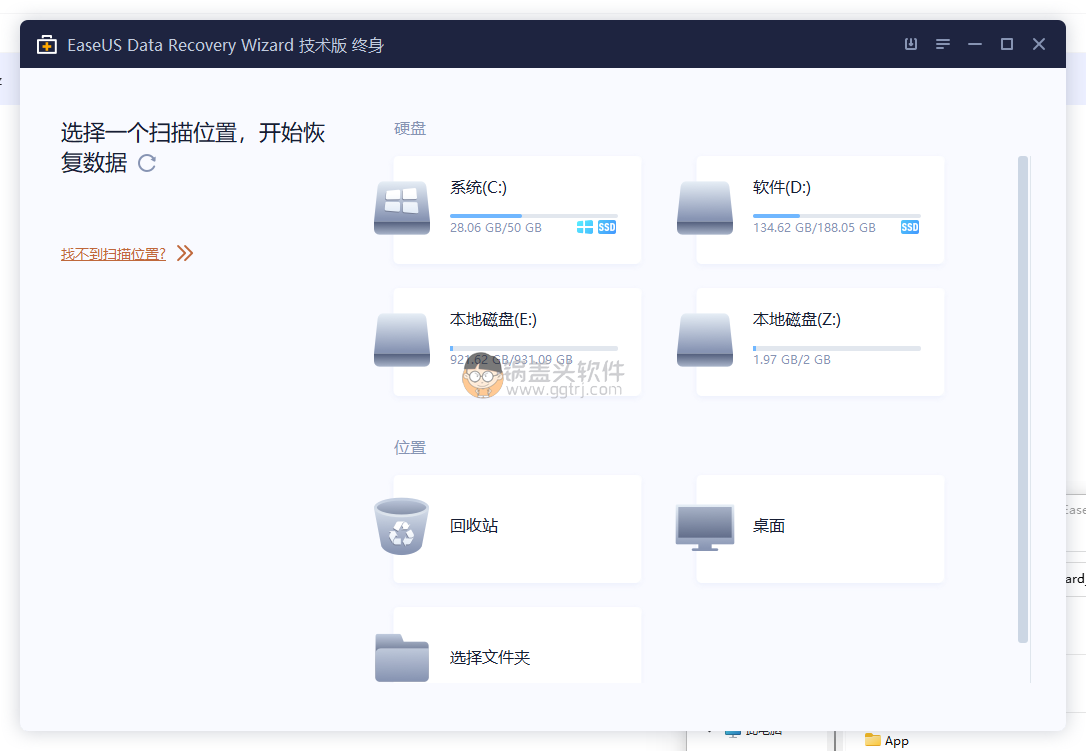Click the C: drive usage bar
This screenshot has width=1086, height=751.
[533, 215]
